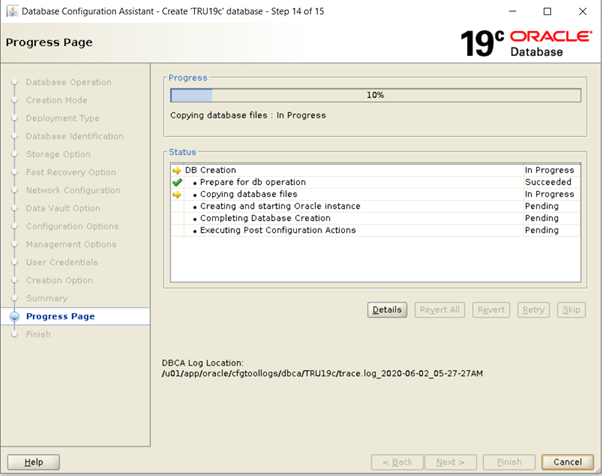
Task: Click the Progress Page step bullet icon
Action: coord(14,317)
